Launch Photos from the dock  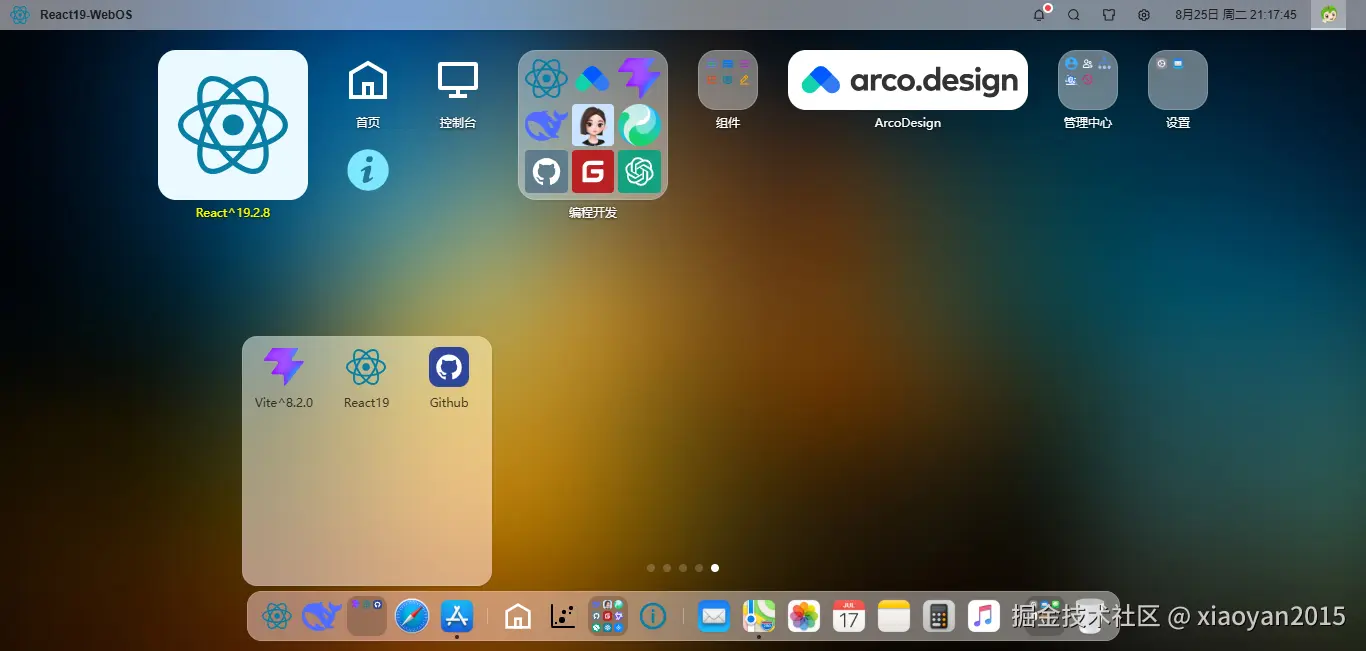804,616
